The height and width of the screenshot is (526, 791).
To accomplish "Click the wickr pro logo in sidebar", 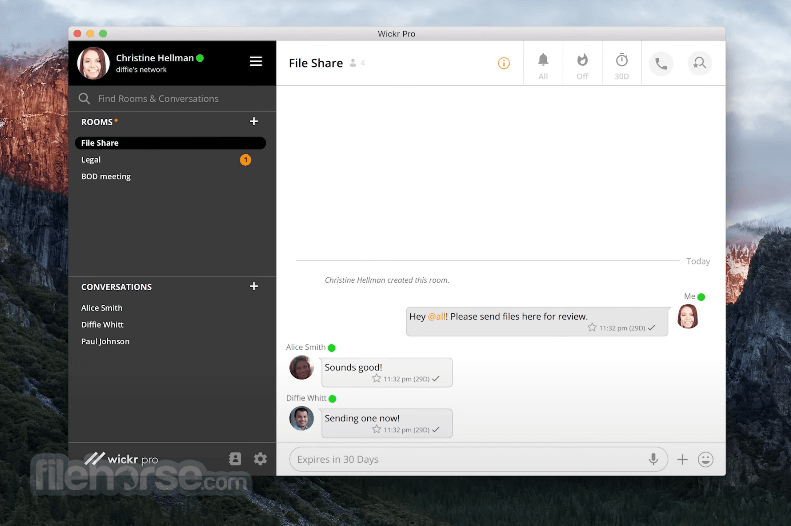I will 121,458.
